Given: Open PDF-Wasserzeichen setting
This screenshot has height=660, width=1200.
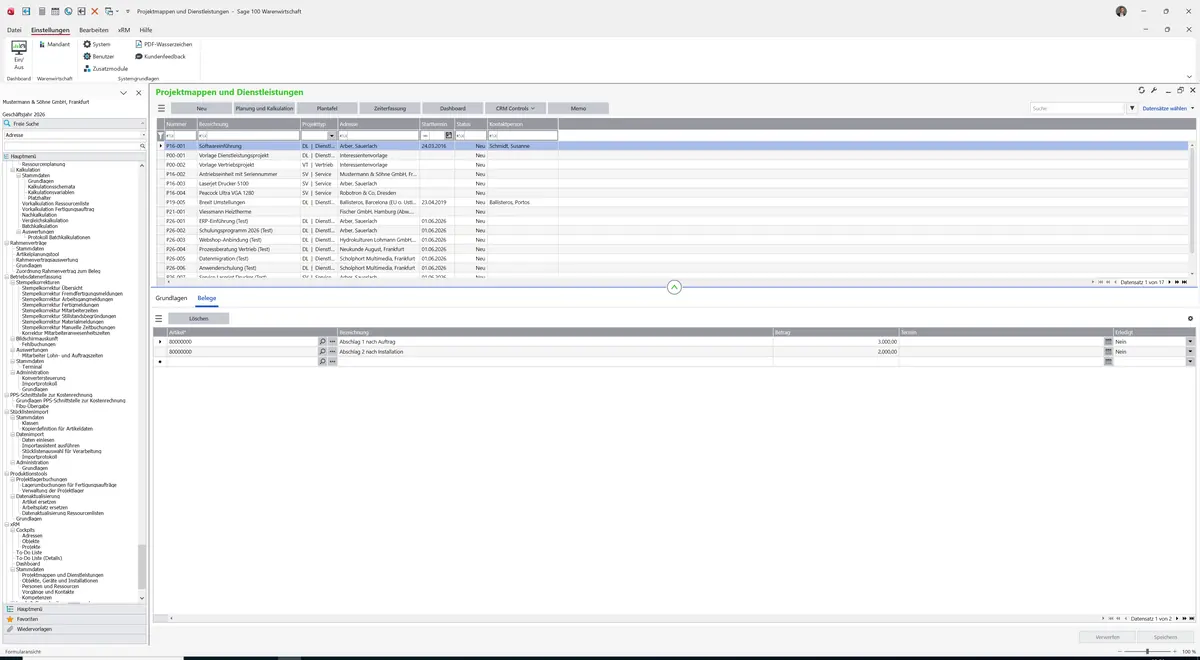Looking at the screenshot, I should coord(164,44).
